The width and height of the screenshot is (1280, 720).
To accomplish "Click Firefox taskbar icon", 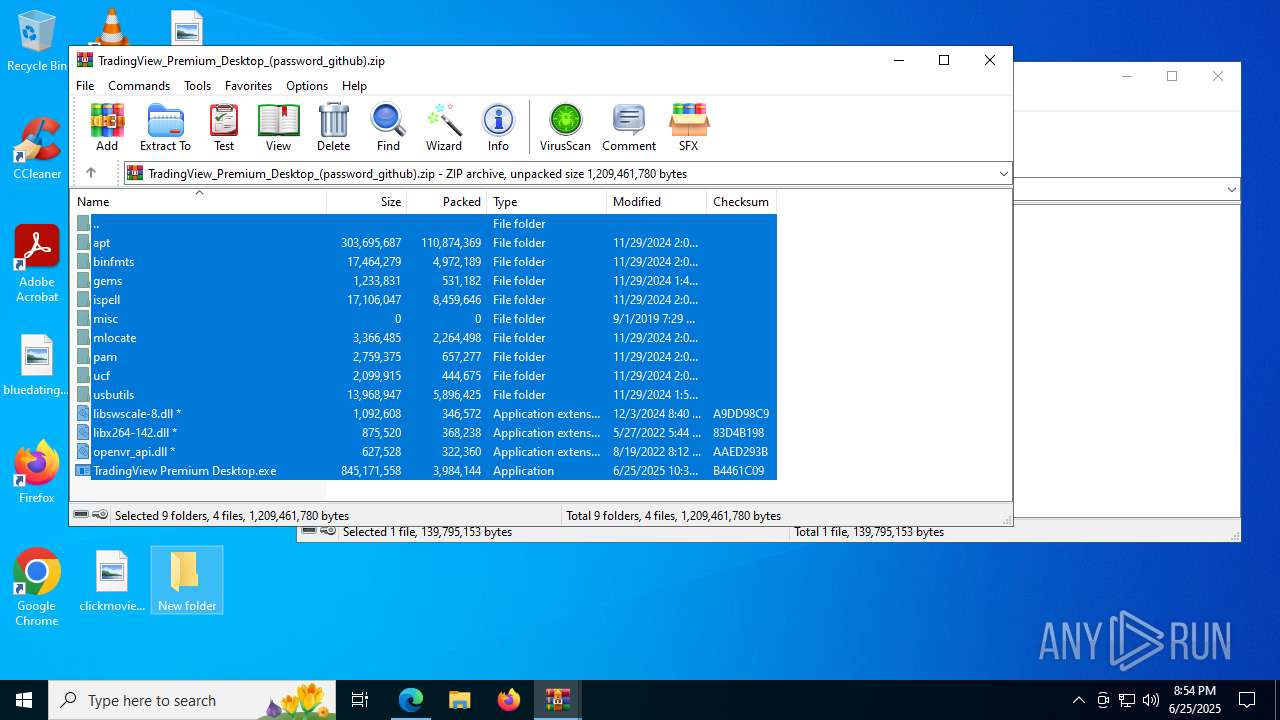I will pyautogui.click(x=508, y=700).
